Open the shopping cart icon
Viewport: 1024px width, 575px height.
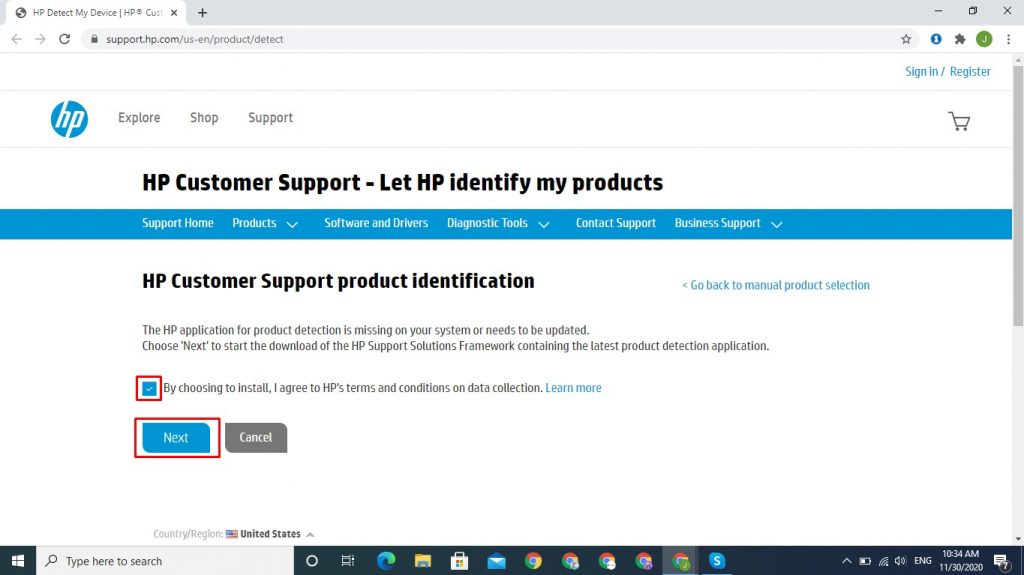click(958, 121)
